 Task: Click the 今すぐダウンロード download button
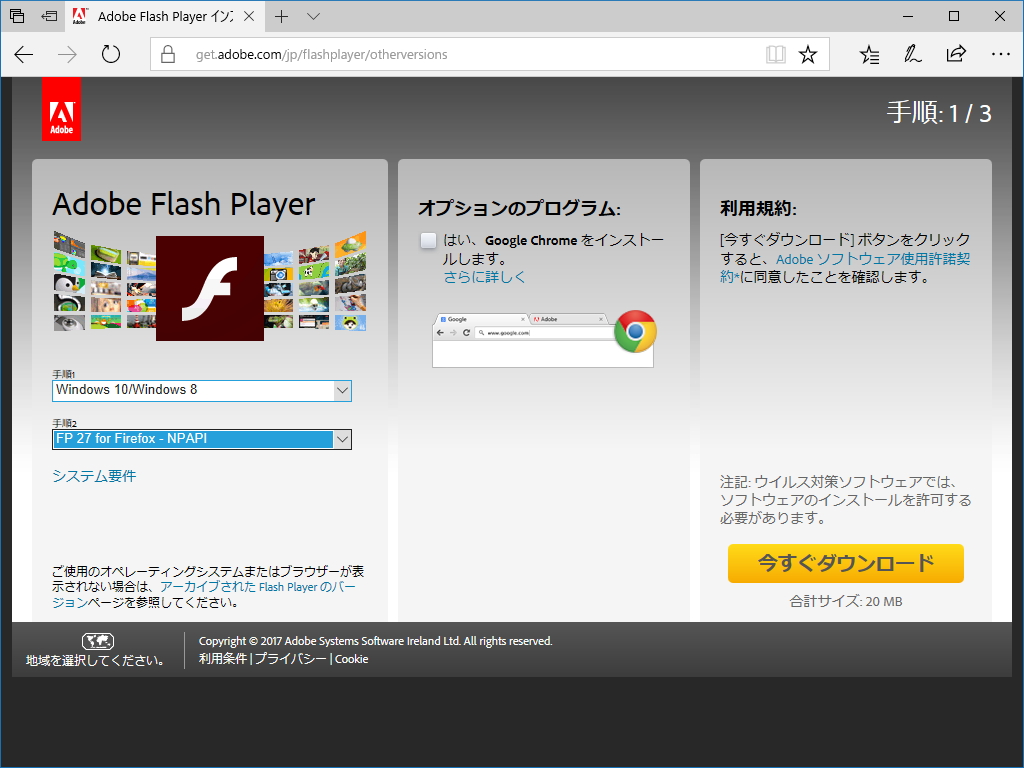845,563
